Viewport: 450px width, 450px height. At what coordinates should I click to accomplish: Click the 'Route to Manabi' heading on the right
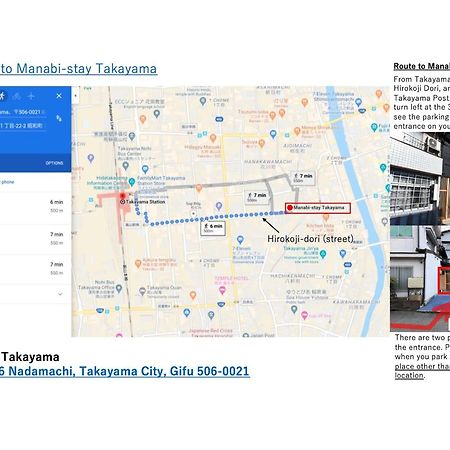click(x=422, y=66)
